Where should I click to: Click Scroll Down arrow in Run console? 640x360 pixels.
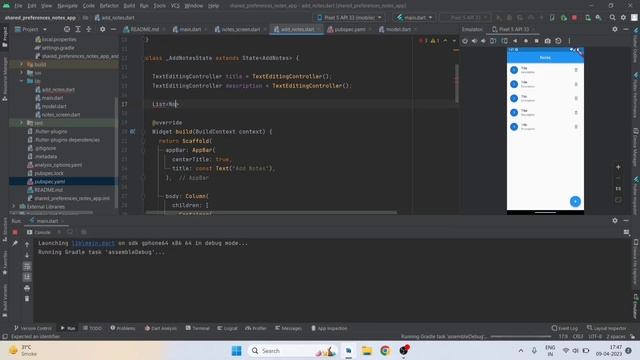(x=27, y=256)
